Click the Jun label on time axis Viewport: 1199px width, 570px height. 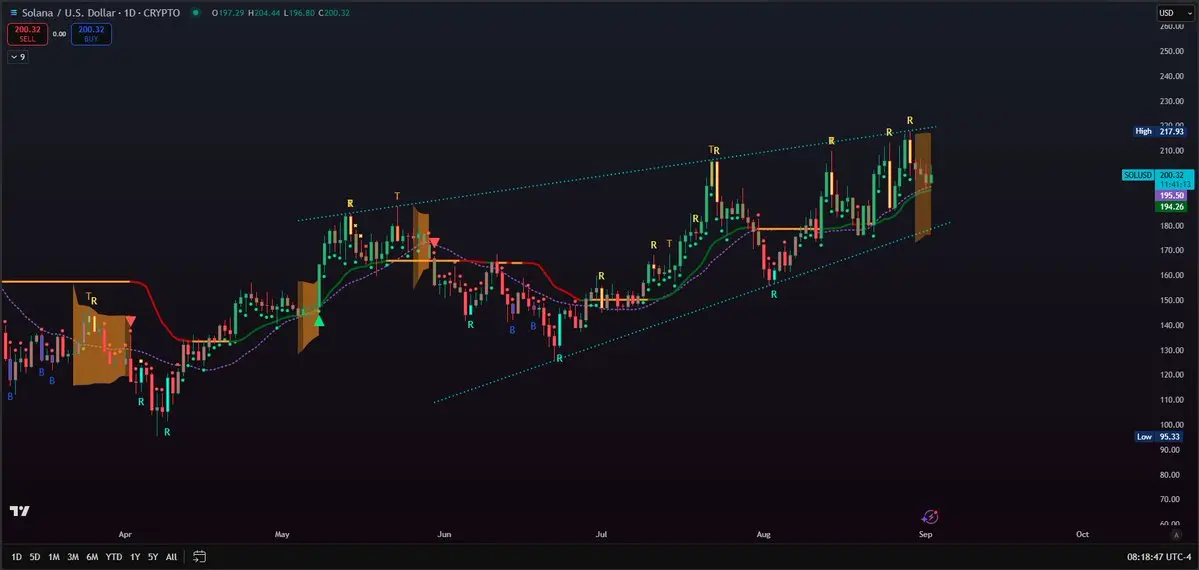(x=443, y=534)
